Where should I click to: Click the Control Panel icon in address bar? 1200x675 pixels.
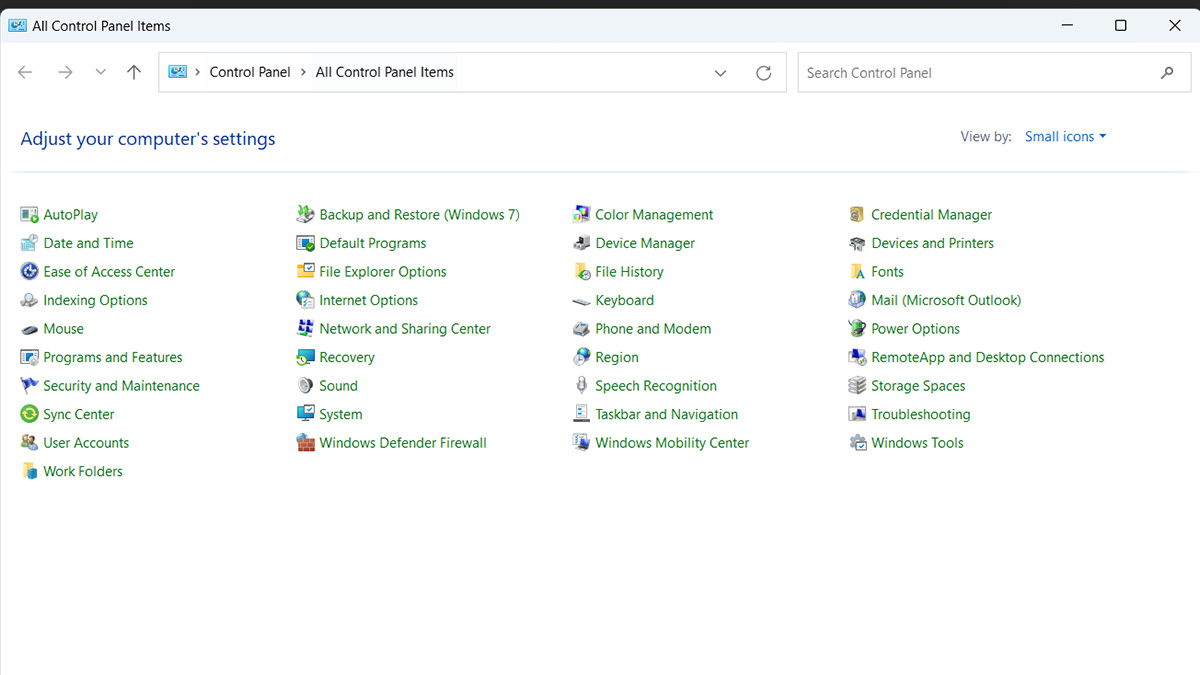coord(178,72)
